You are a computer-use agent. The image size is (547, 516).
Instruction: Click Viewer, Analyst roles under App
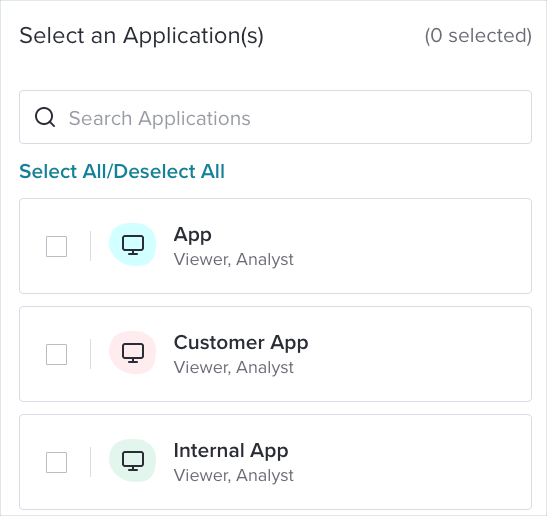pyautogui.click(x=234, y=260)
